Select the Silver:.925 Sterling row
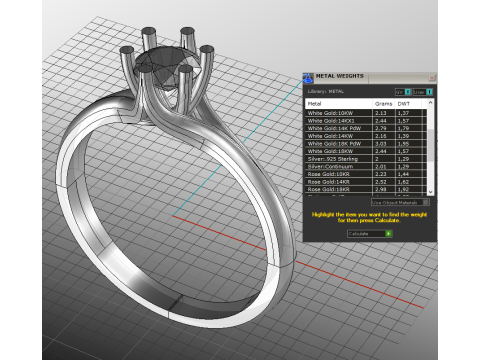 tap(366, 159)
